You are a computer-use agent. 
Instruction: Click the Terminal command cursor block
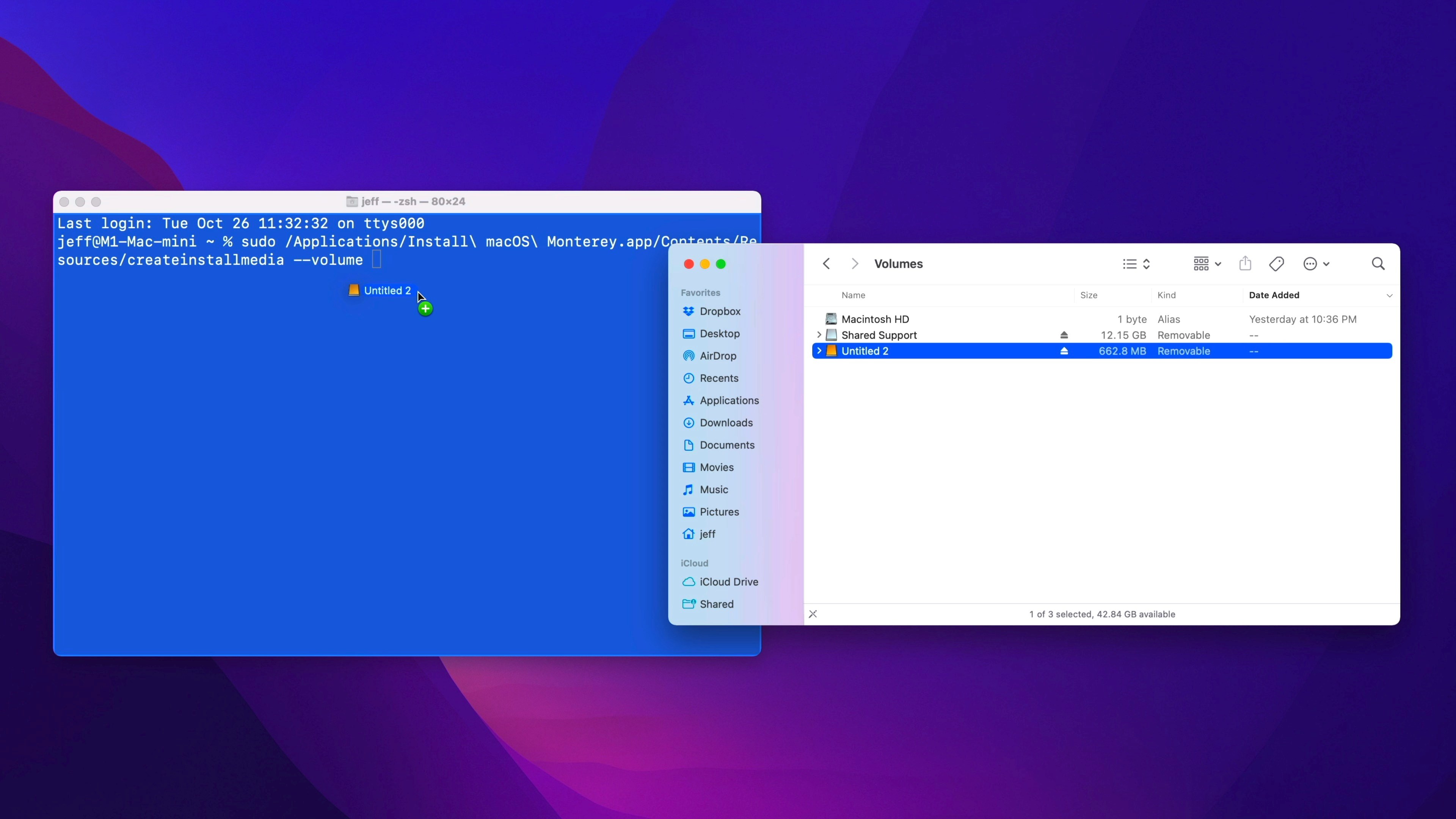click(377, 259)
